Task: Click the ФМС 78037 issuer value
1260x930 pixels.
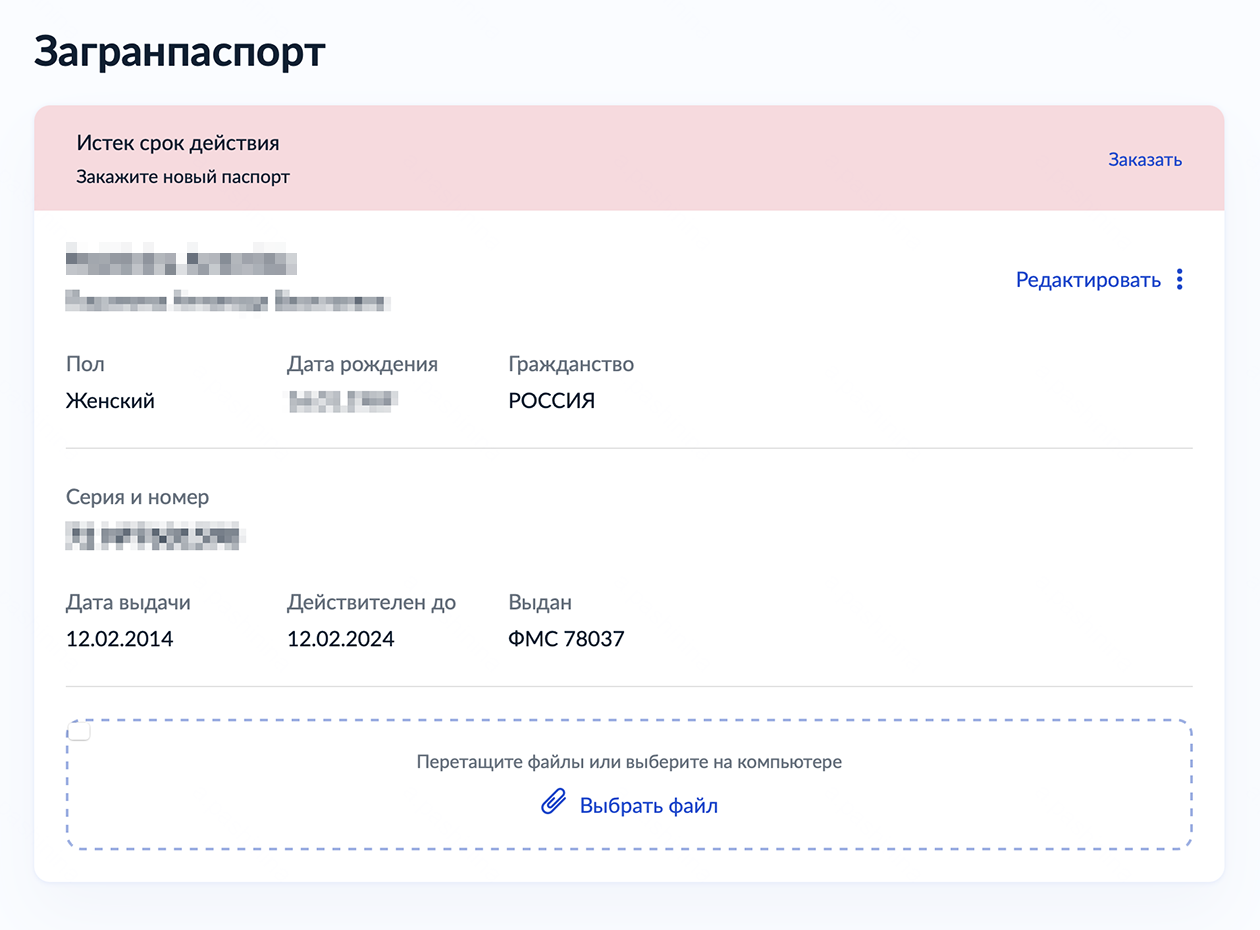Action: (x=566, y=639)
